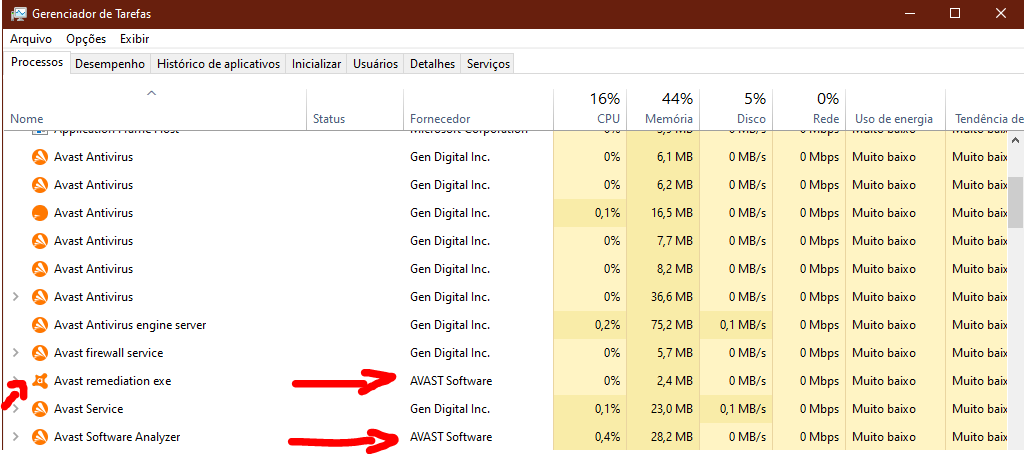The image size is (1024, 454).
Task: Click Avast icon in the 6,2 MB row
Action: [x=40, y=186]
